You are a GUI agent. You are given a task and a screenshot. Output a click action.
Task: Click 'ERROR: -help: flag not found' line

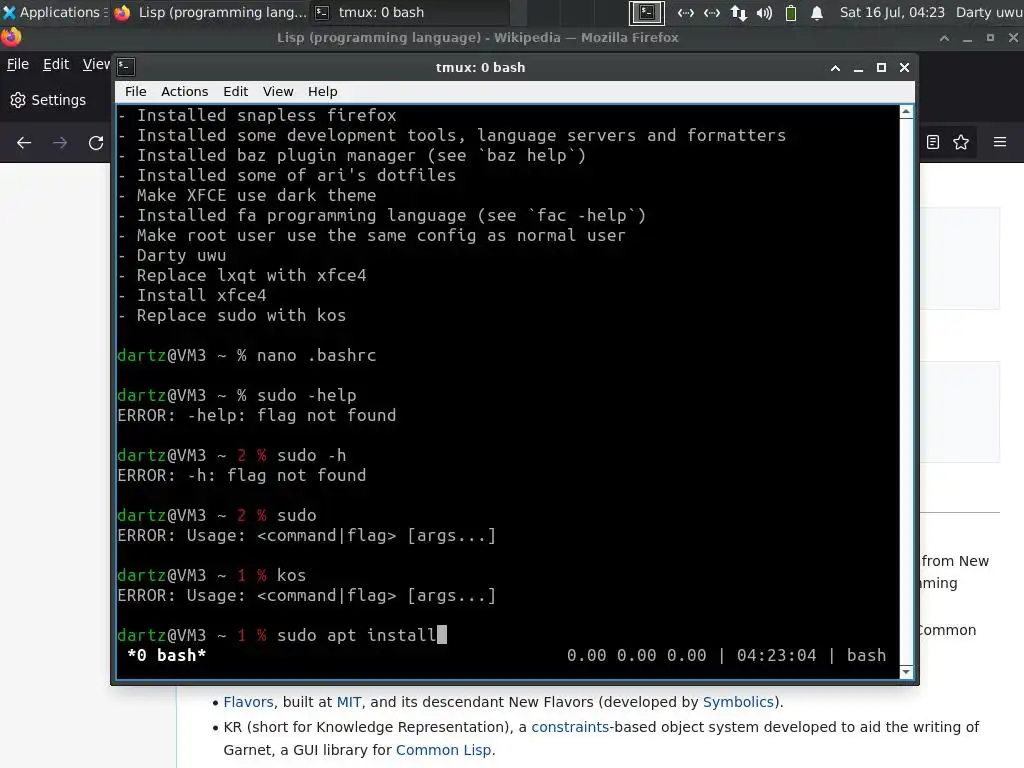coord(257,415)
